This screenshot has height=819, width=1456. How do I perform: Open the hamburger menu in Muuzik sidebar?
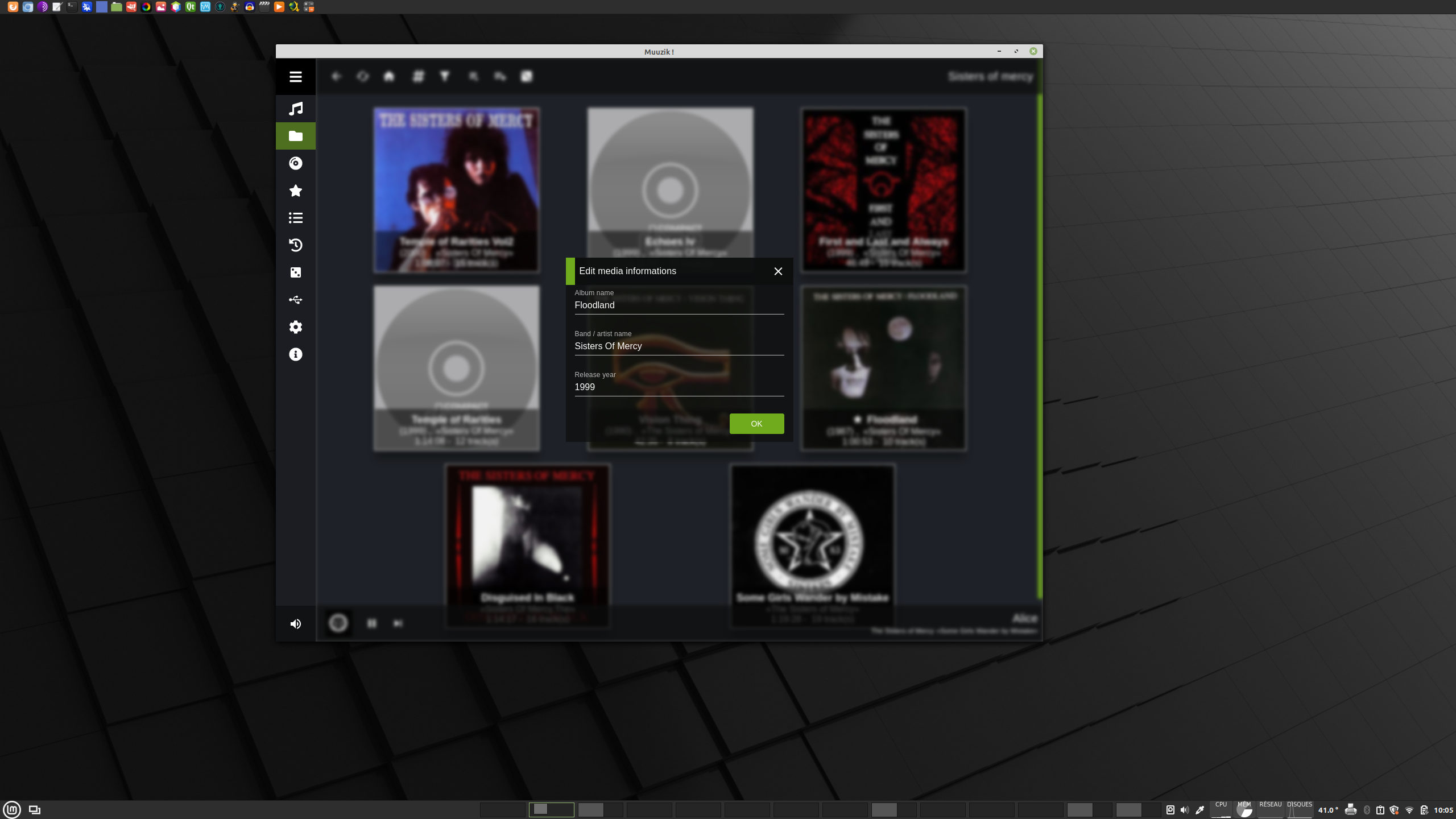pyautogui.click(x=295, y=77)
